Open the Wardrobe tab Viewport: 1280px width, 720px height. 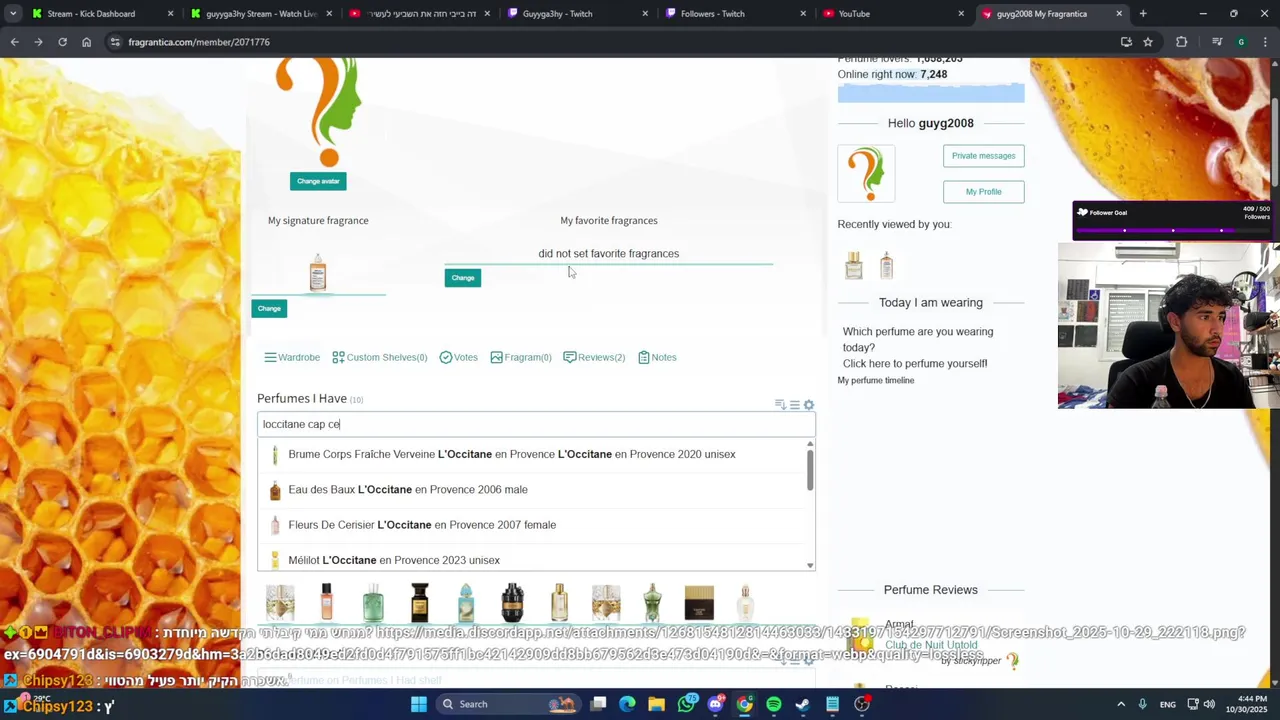(x=292, y=357)
